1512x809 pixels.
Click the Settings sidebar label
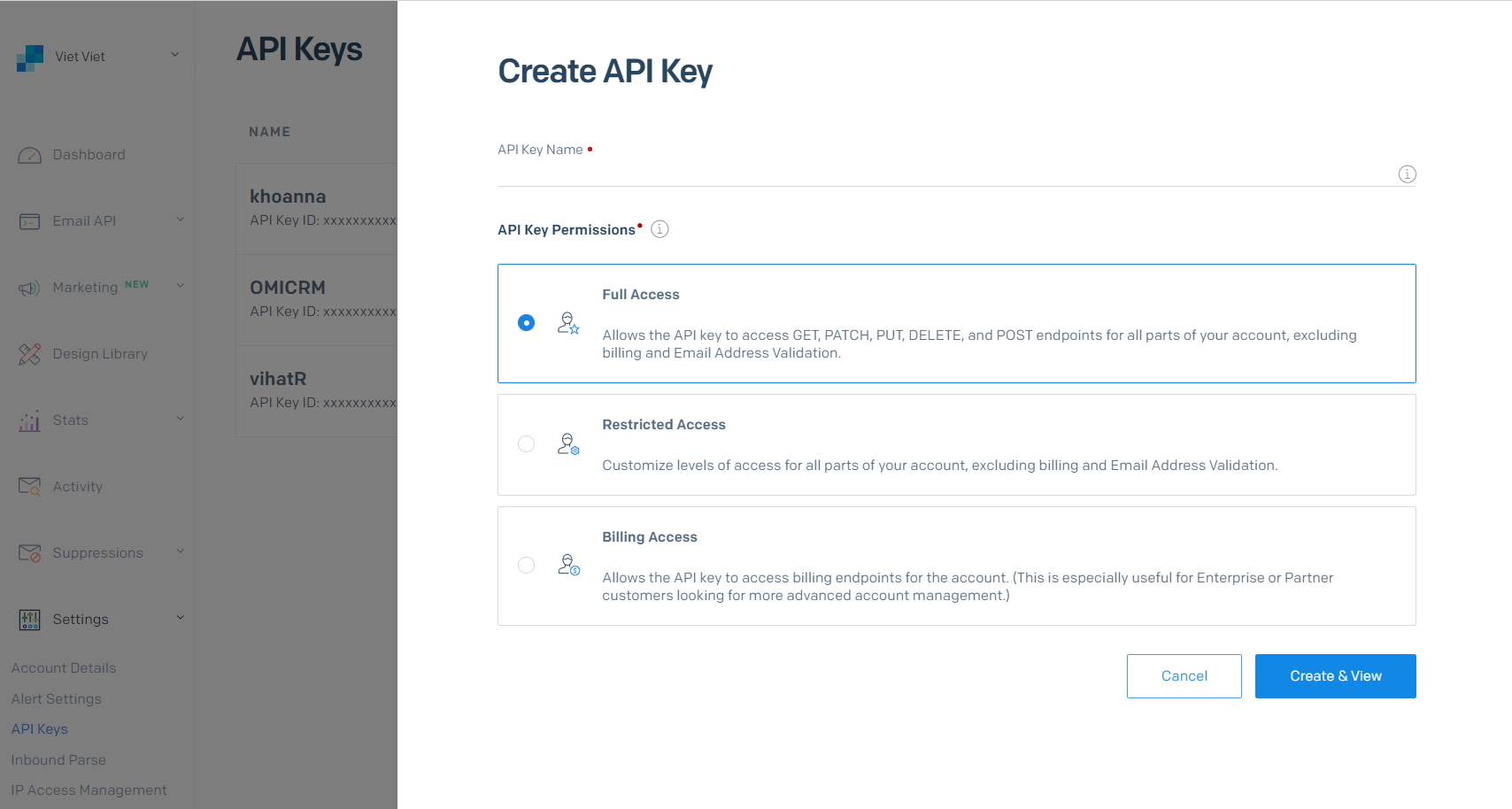[x=81, y=620]
